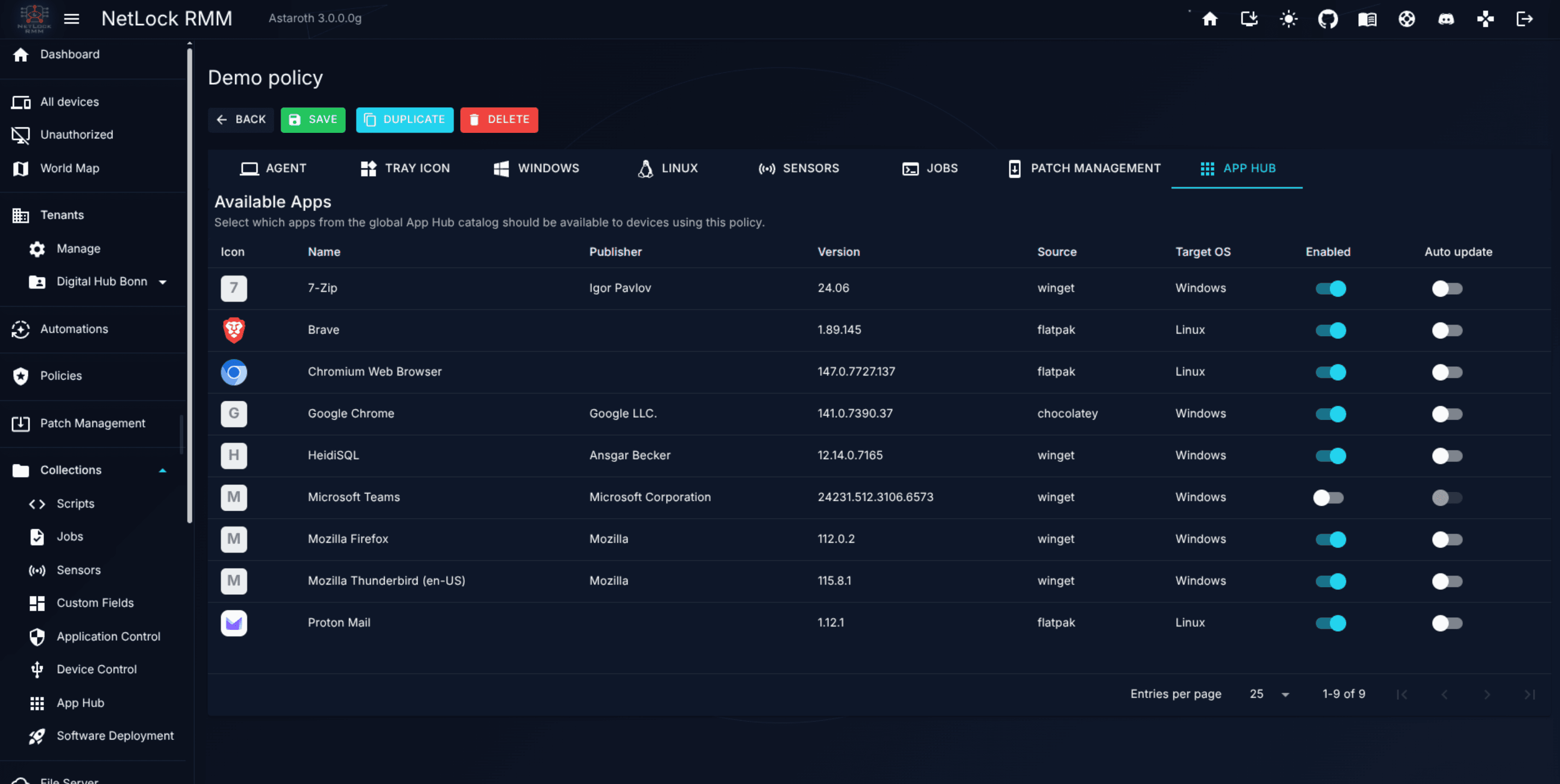Click version 147.0.7727.137 cell
This screenshot has height=784, width=1560.
(x=856, y=372)
